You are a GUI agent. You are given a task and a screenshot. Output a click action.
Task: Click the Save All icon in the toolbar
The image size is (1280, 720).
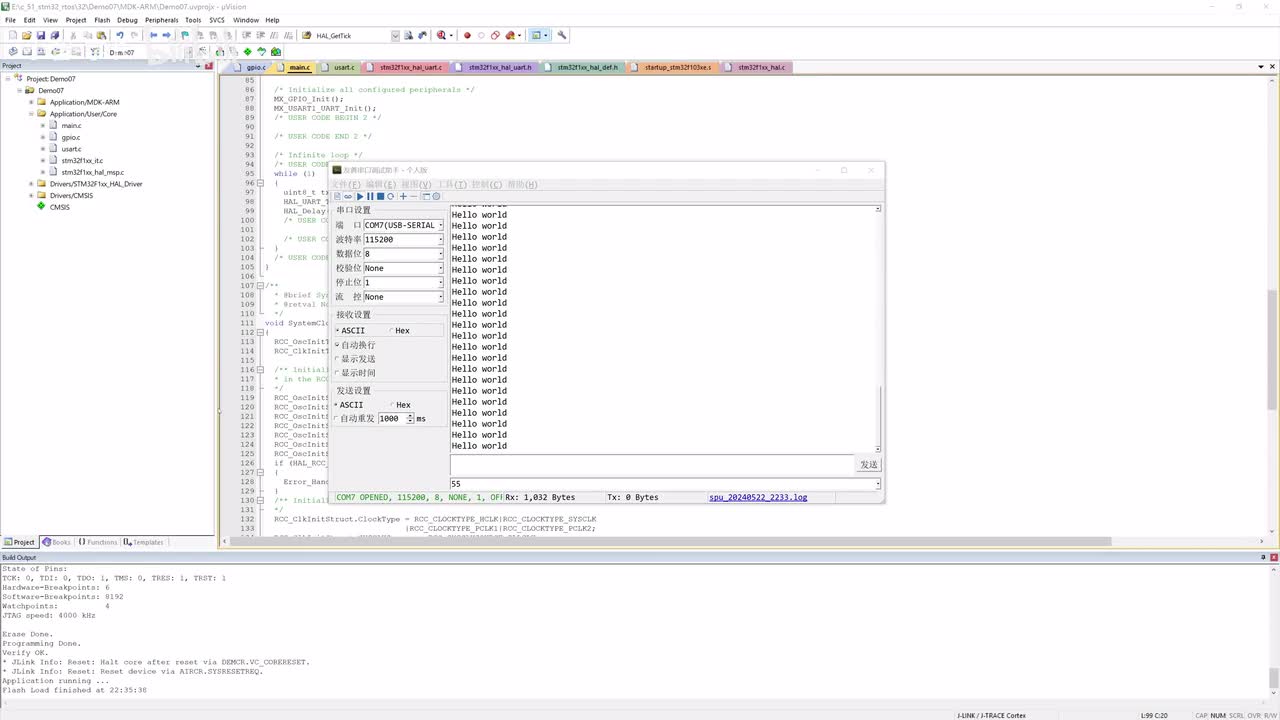(54, 35)
